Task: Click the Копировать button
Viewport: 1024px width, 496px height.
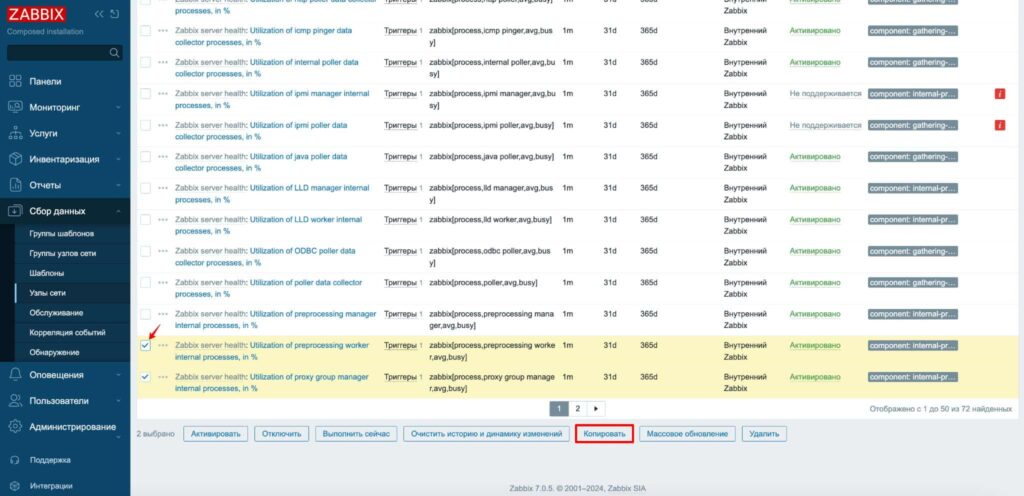Action: click(605, 434)
